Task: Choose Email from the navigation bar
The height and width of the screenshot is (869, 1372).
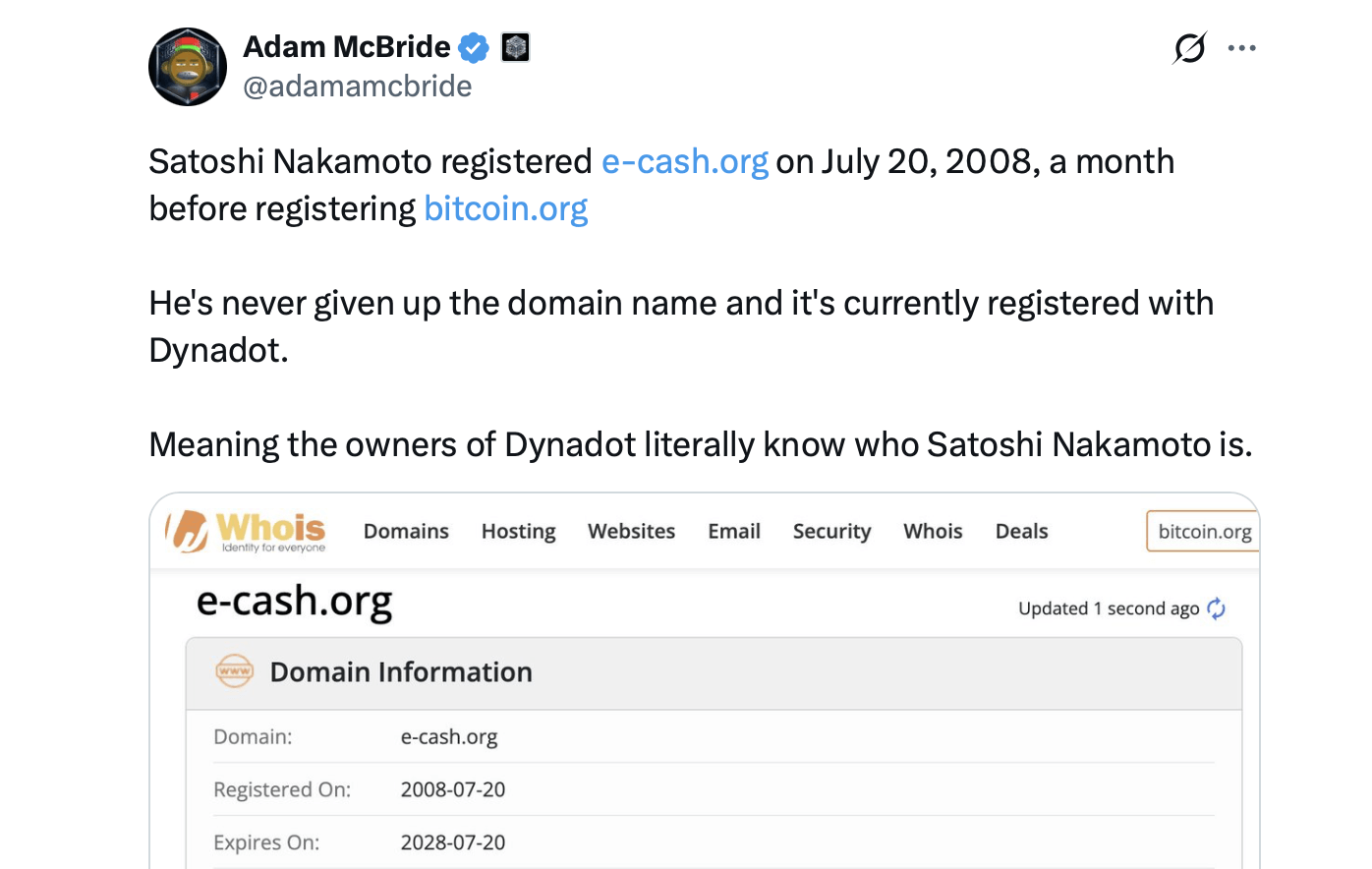Action: [x=733, y=531]
